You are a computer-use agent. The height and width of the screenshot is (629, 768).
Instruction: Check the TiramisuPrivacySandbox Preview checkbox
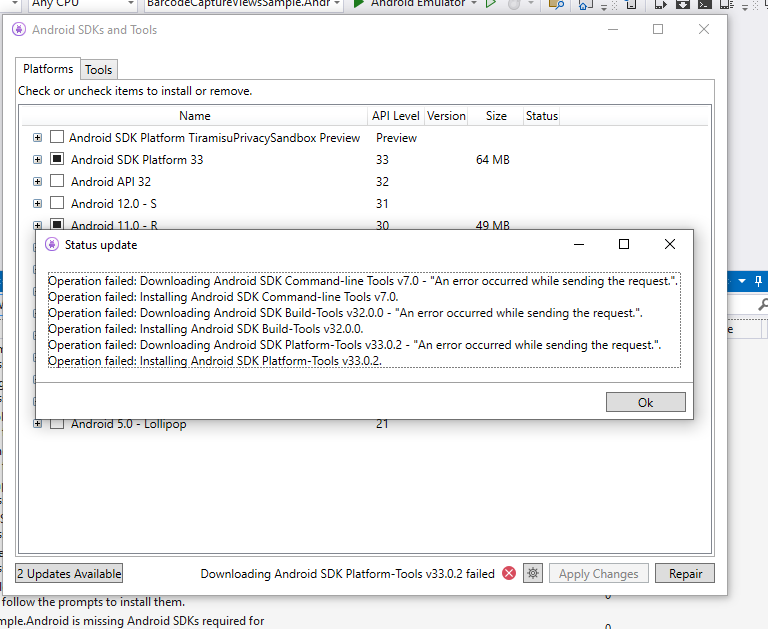(57, 137)
